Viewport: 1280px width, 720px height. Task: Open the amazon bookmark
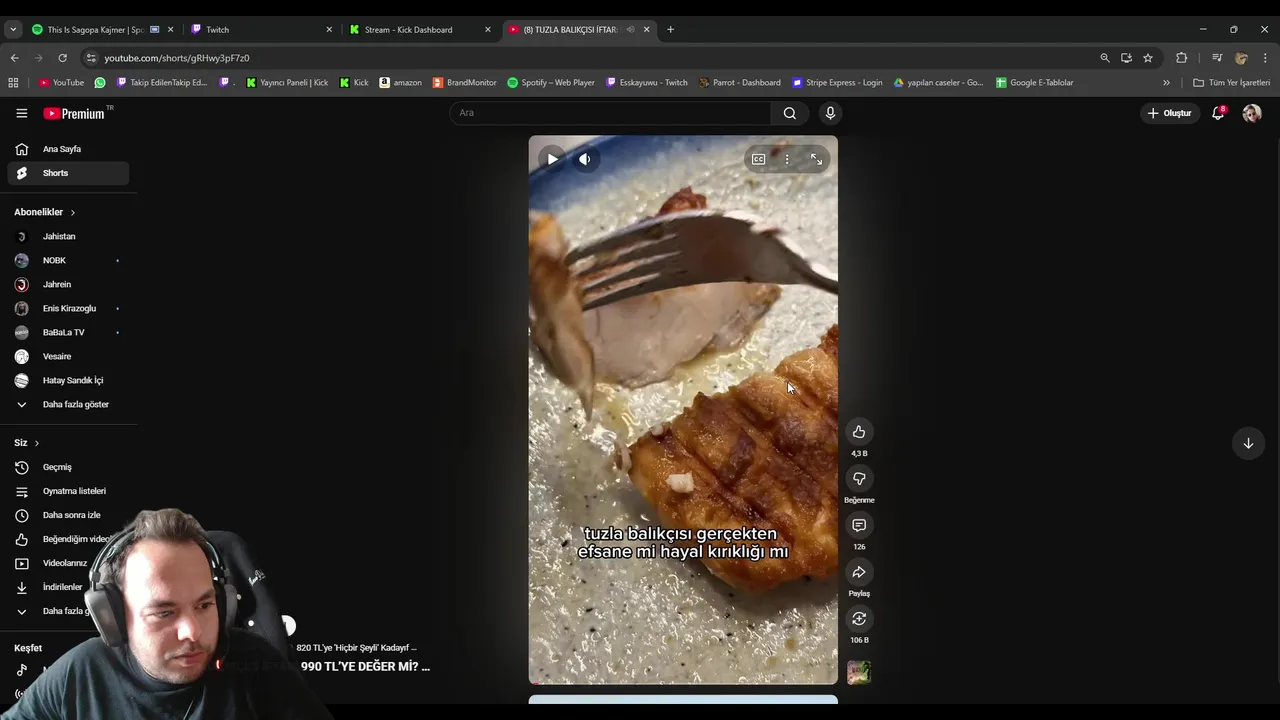[x=400, y=83]
